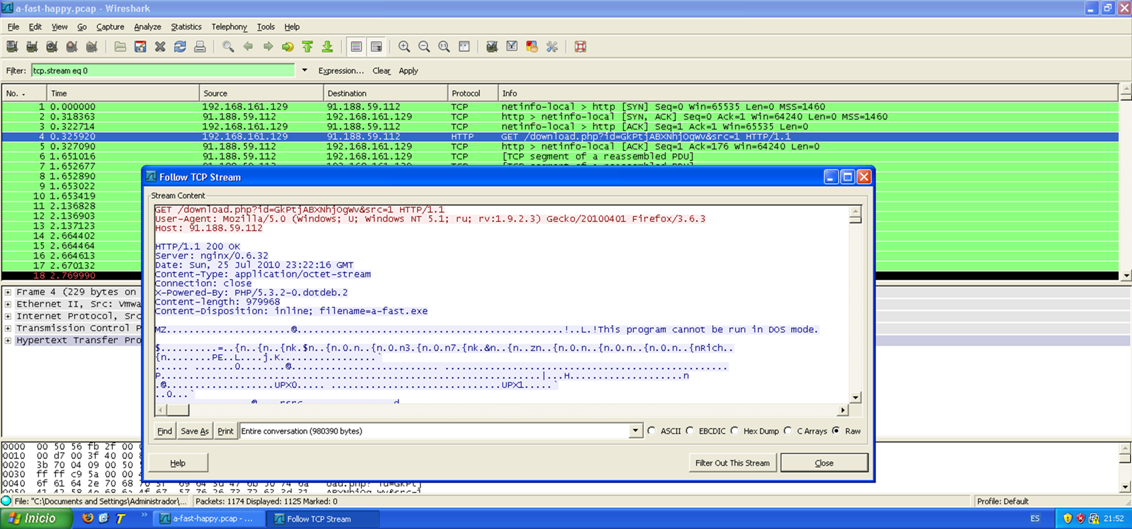The image size is (1132, 529).
Task: Click the find packet magnifier icon
Action: [x=228, y=46]
